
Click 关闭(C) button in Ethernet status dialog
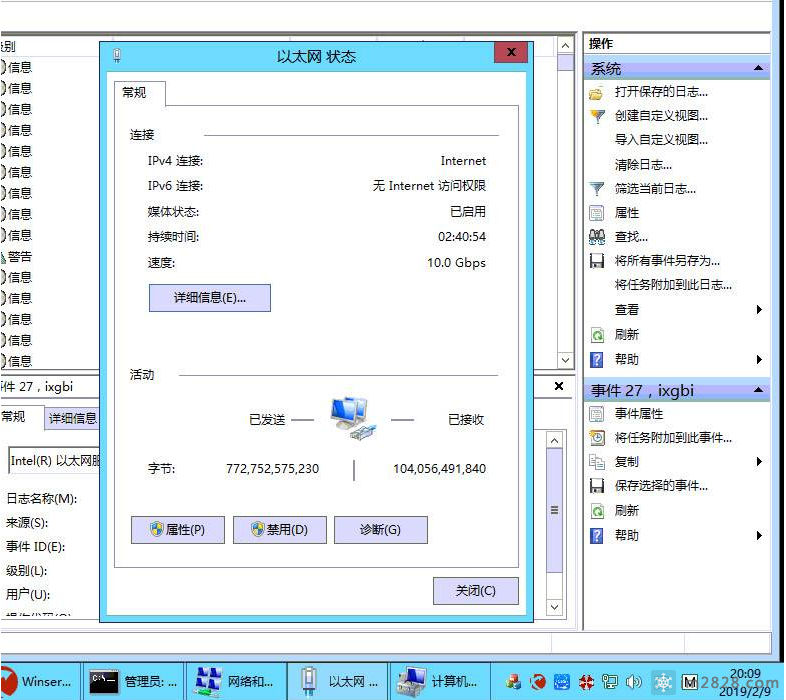pos(475,591)
